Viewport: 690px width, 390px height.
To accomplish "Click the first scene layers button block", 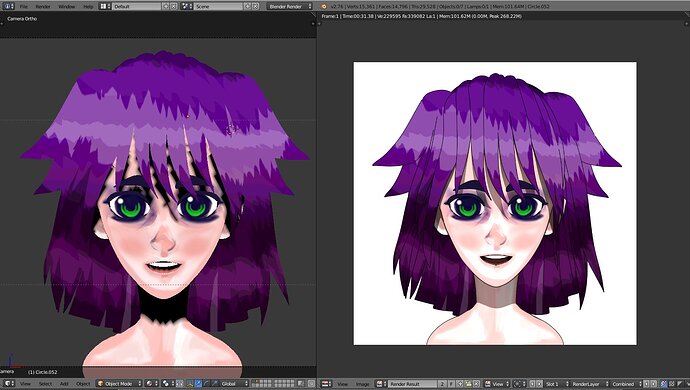I will (261, 384).
